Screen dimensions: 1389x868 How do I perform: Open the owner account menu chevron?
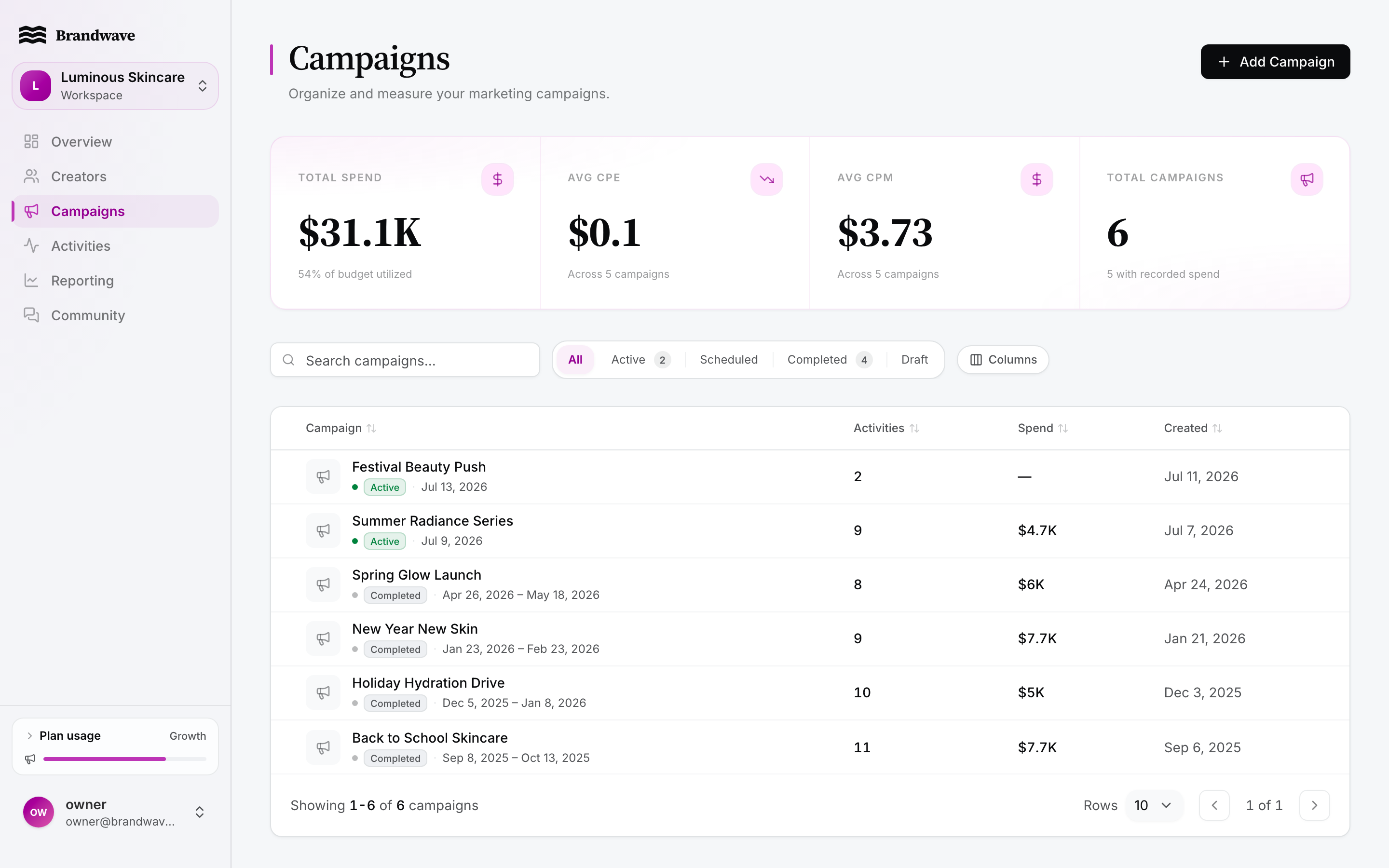[200, 812]
